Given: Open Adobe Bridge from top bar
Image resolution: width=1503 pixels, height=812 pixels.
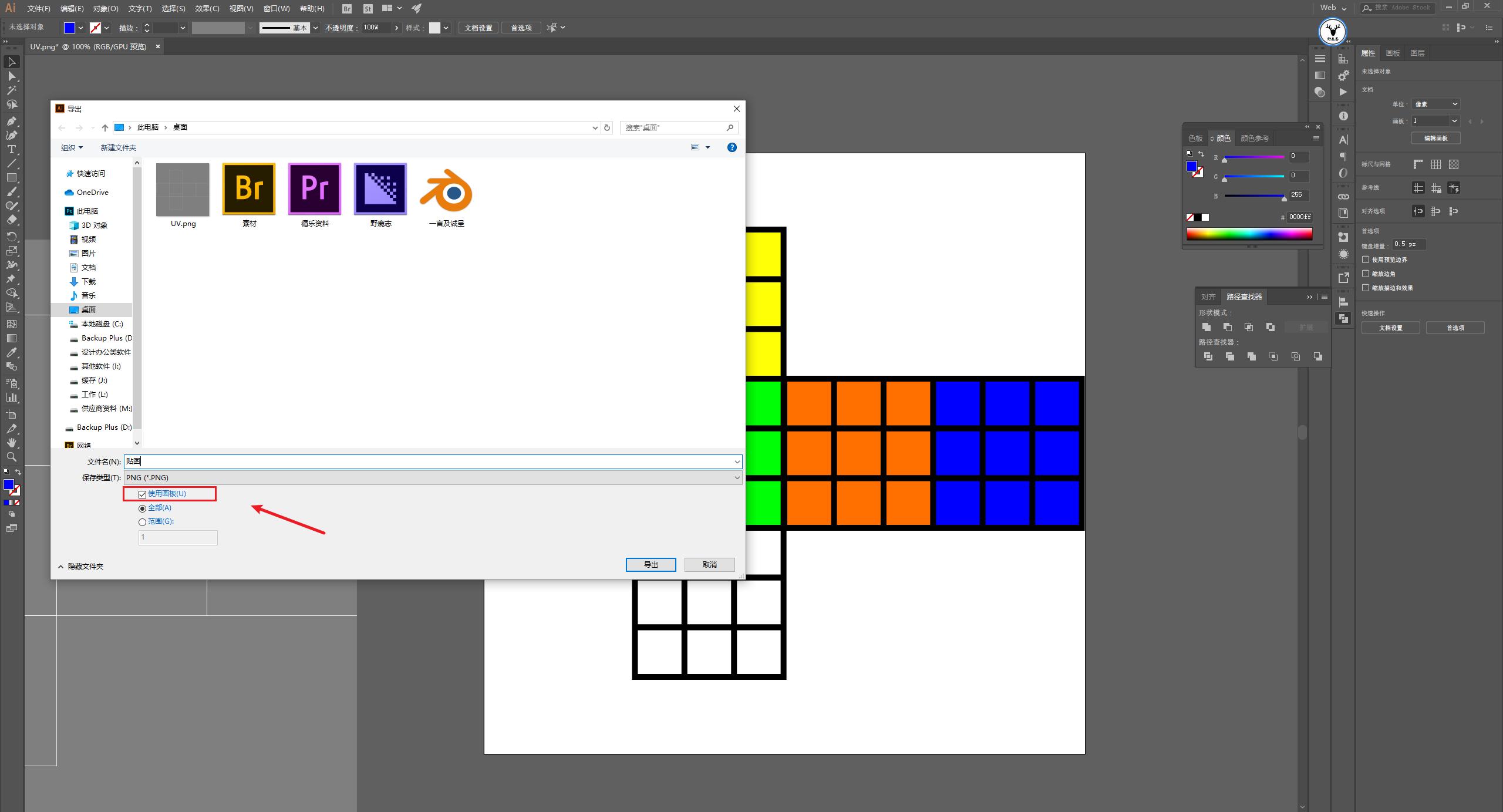Looking at the screenshot, I should pyautogui.click(x=347, y=9).
